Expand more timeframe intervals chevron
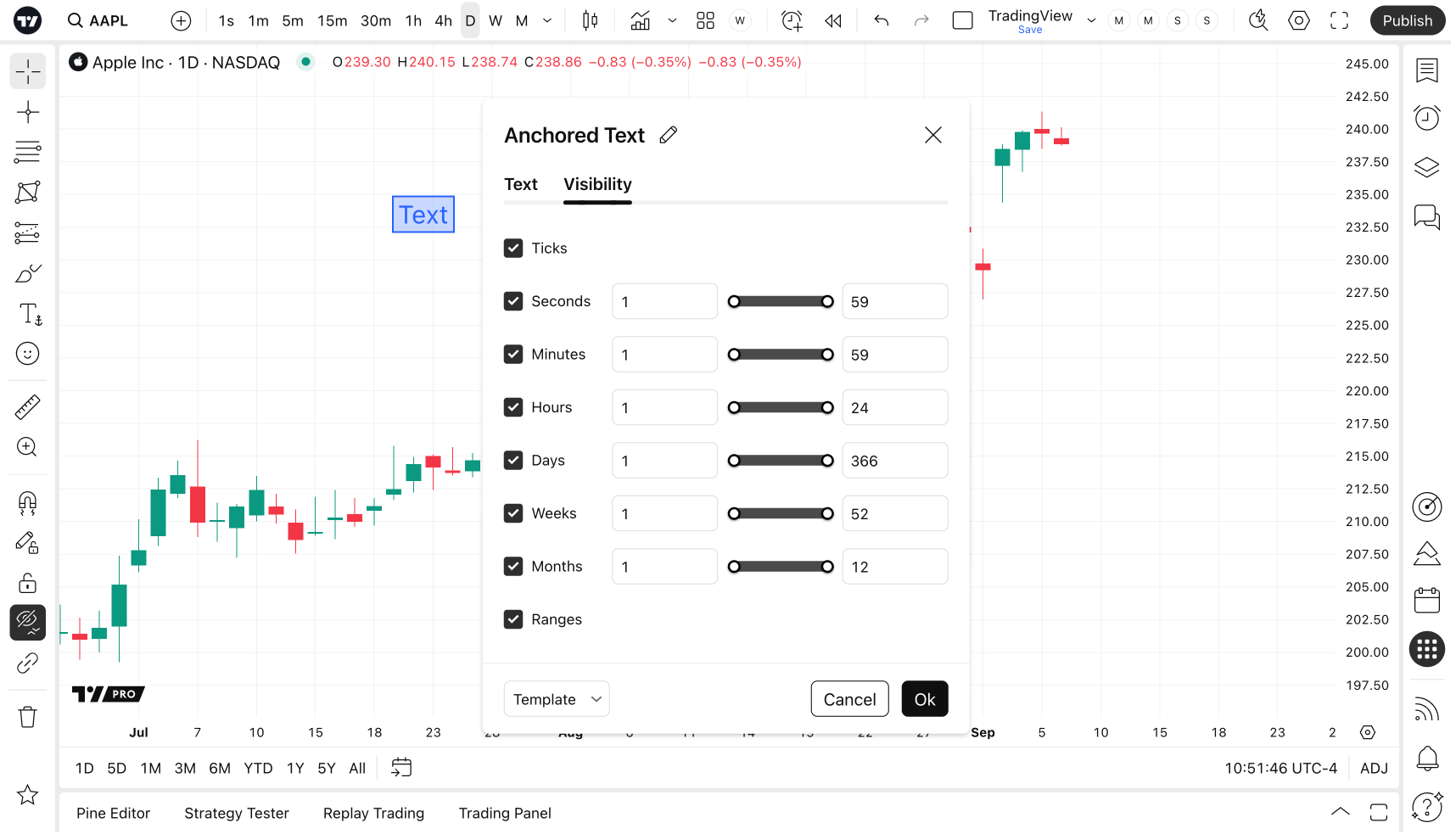 (548, 20)
